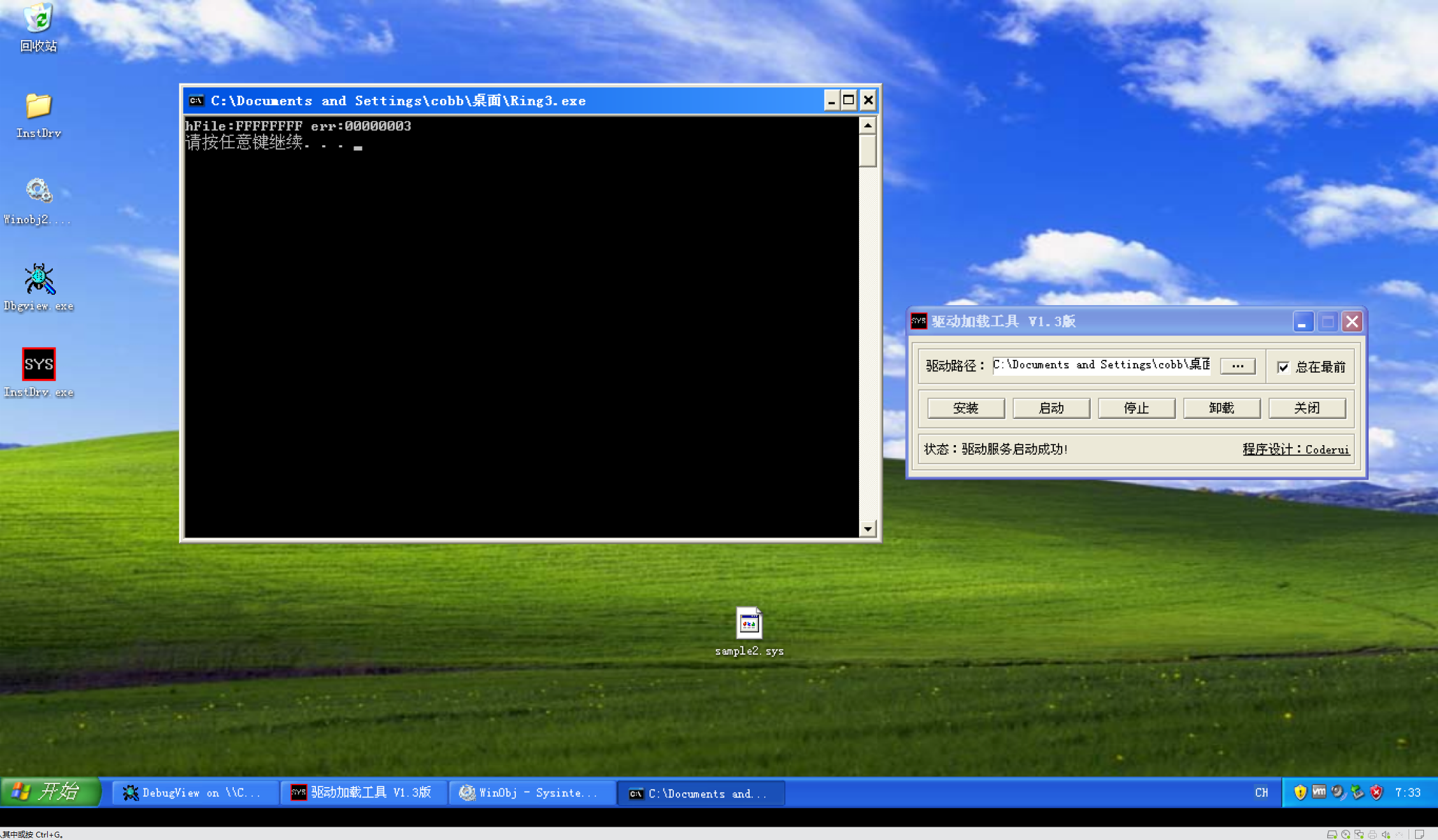Viewport: 1438px width, 840px height.
Task: Open the Winobj2 desktop shortcut
Action: tap(39, 190)
